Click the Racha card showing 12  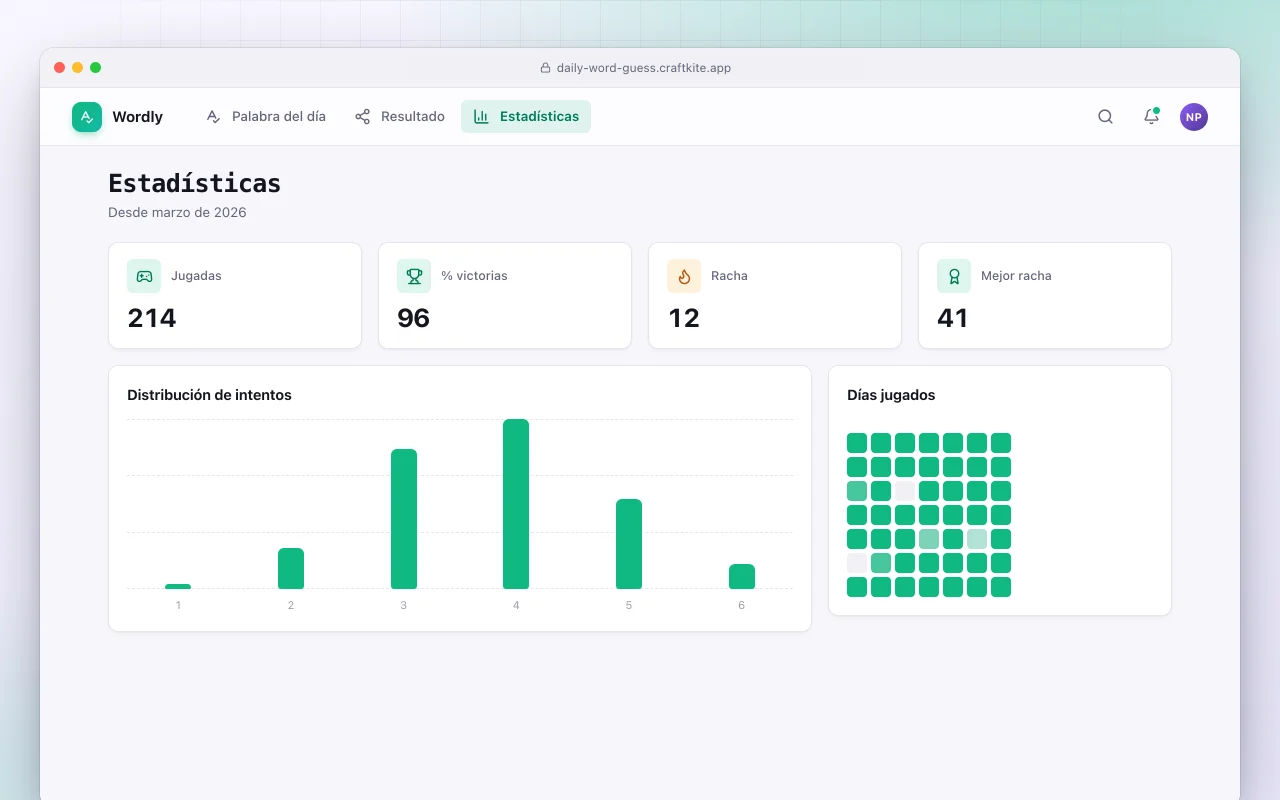point(775,296)
